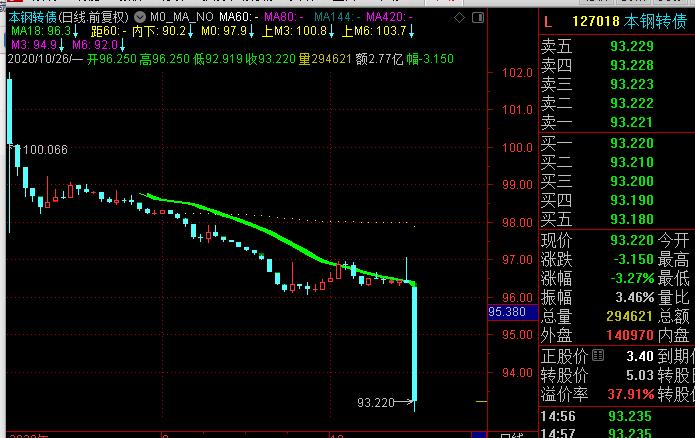Click the long cyan candle for the latest day

[414, 342]
